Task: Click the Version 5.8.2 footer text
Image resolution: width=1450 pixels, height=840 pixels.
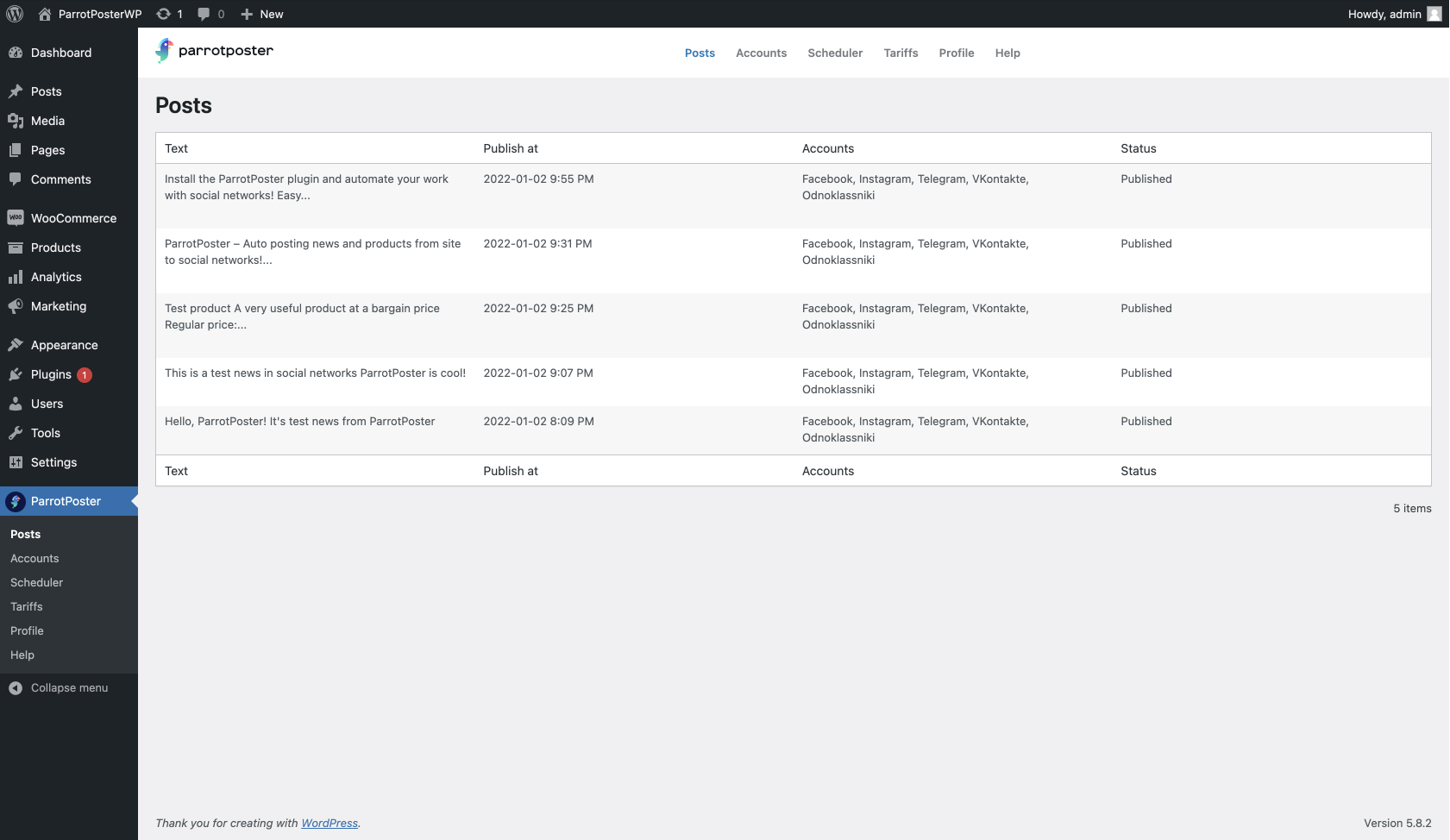Action: pos(1397,824)
